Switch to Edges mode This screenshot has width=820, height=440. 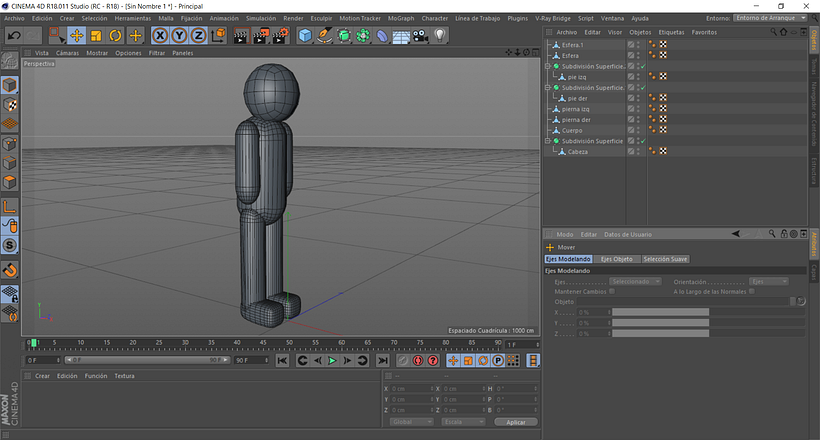[9, 163]
